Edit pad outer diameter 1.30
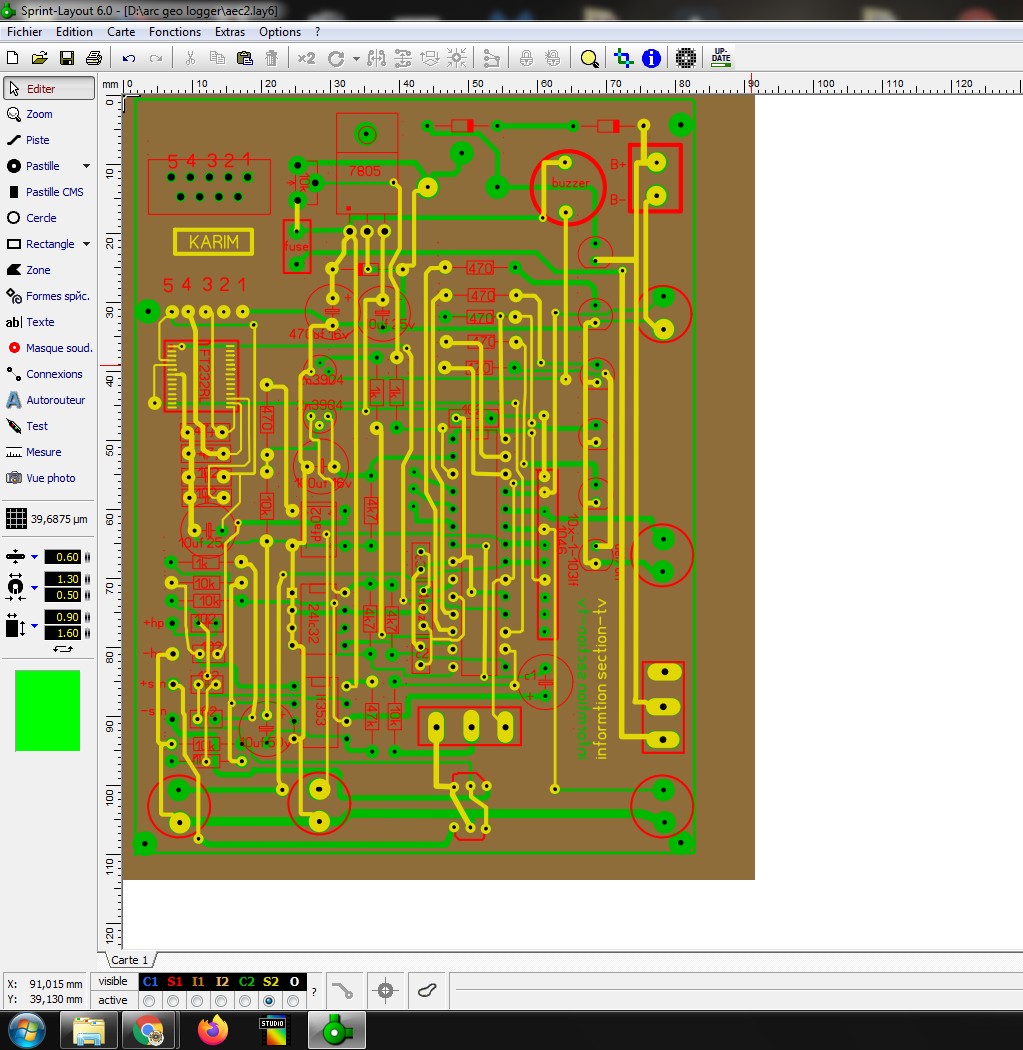 [x=63, y=579]
